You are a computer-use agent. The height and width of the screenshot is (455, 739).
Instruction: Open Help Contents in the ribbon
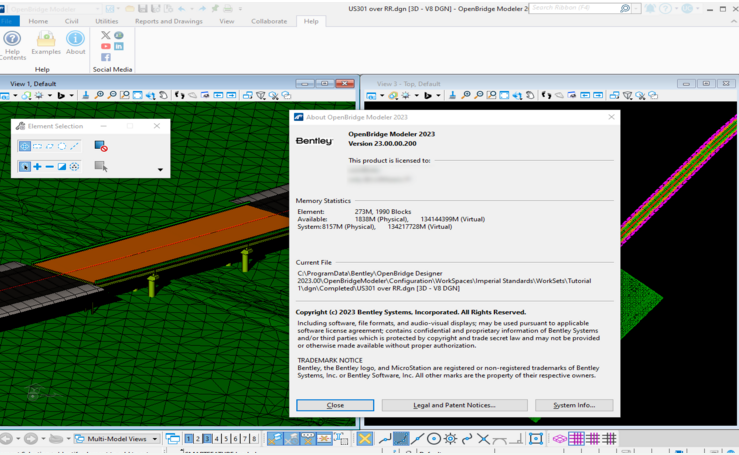pos(13,45)
